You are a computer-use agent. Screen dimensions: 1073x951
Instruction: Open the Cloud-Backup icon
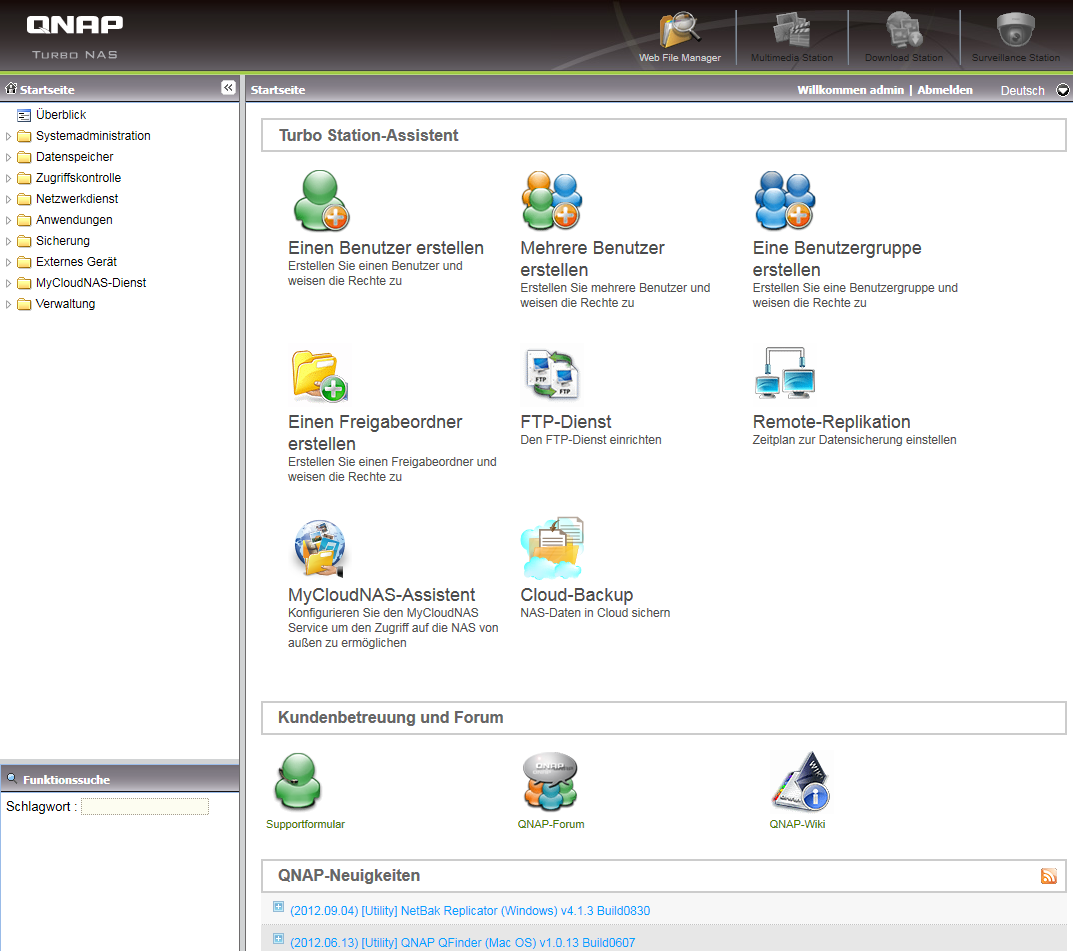[x=552, y=547]
